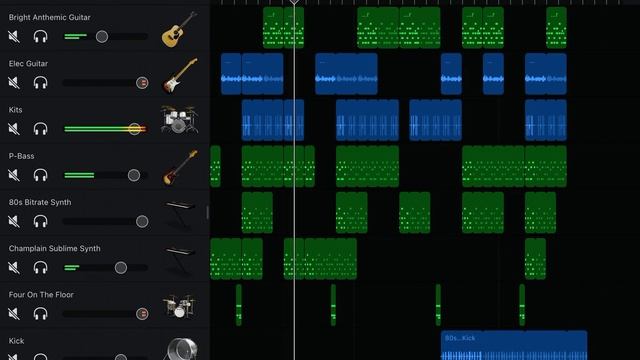Screen dimensions: 640x360
Task: Select first Four On The Floor region
Action: (x=239, y=305)
